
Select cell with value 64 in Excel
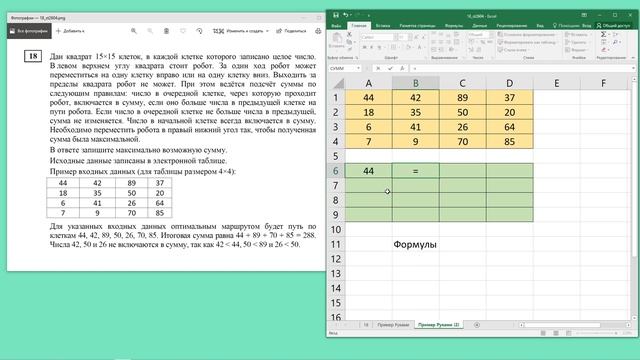coord(509,127)
